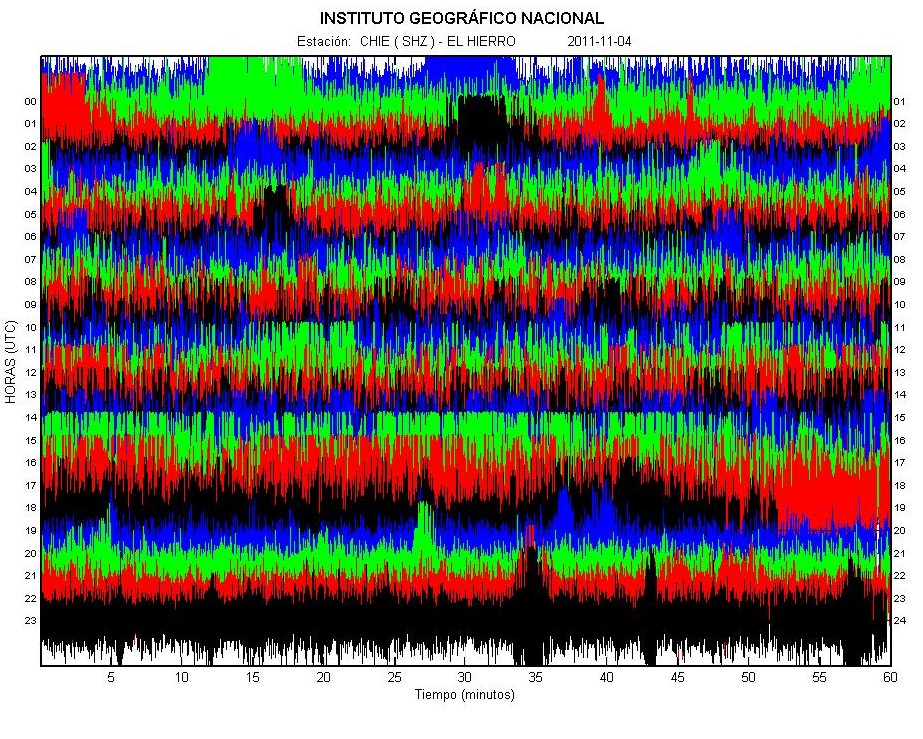This screenshot has width=923, height=739.
Task: Click the word Estación in the subtitle
Action: pyautogui.click(x=323, y=42)
